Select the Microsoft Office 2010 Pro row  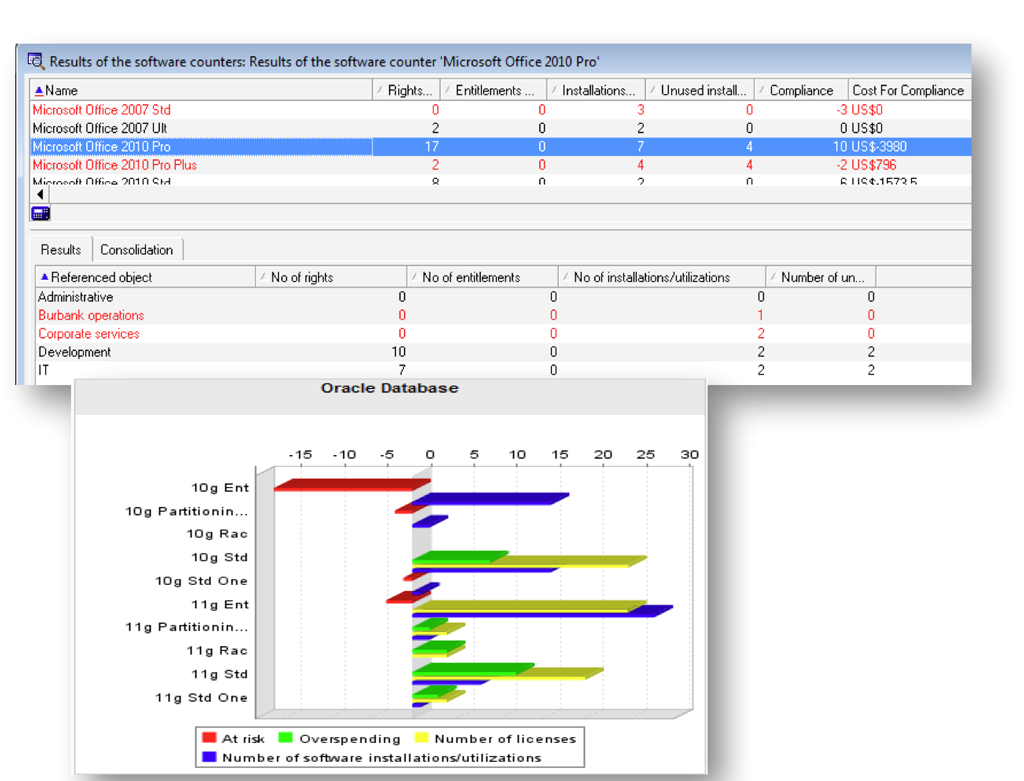tap(500, 146)
